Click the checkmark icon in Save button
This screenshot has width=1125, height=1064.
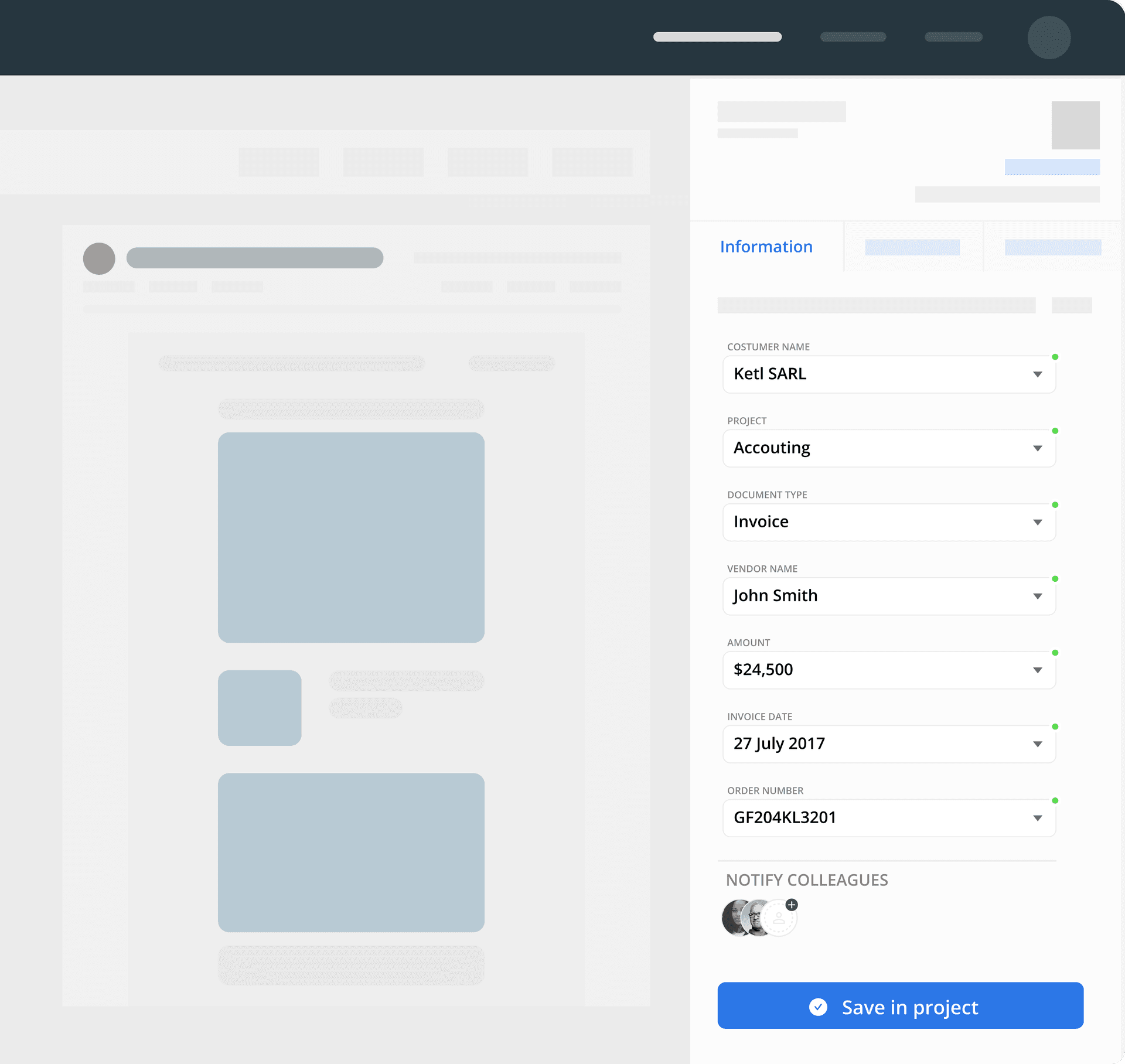click(818, 1007)
